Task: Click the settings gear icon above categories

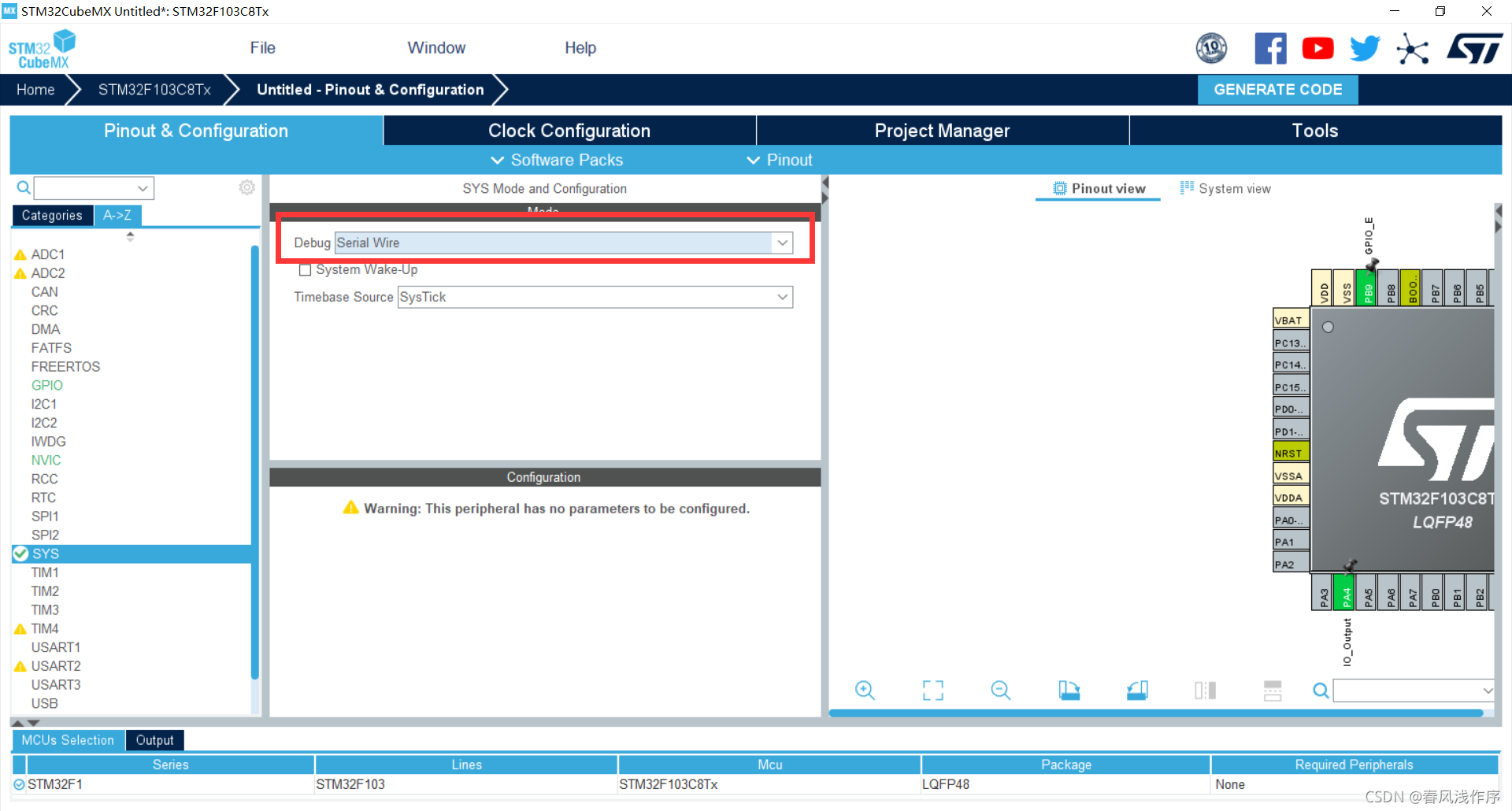Action: point(246,187)
